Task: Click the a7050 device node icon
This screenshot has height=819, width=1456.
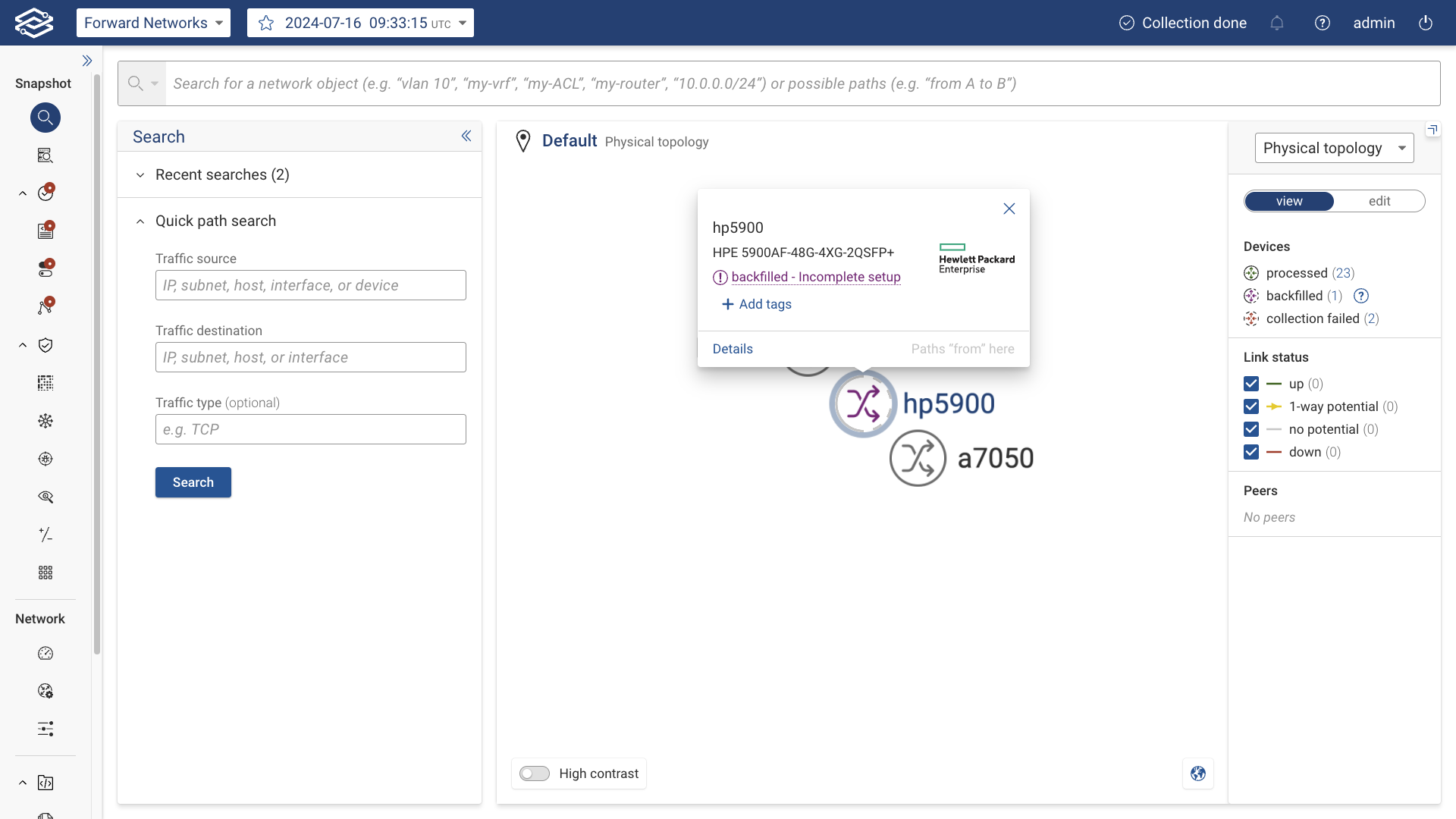Action: (x=918, y=458)
